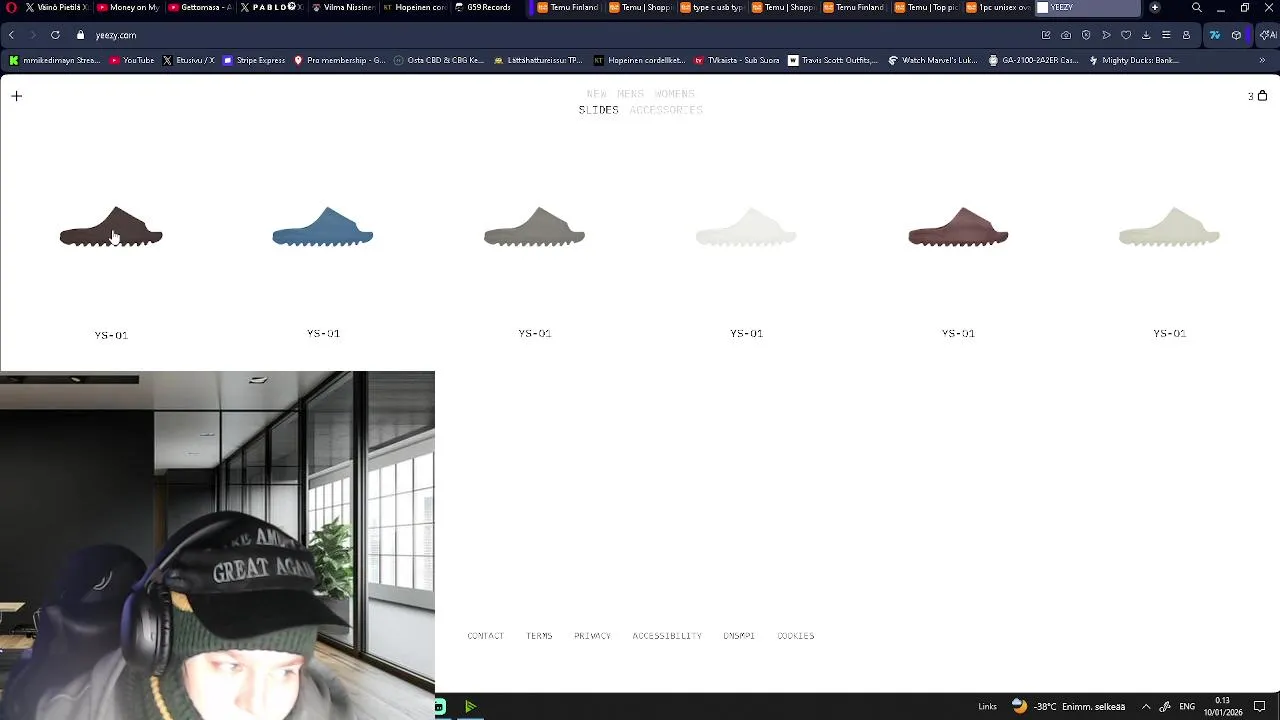The width and height of the screenshot is (1280, 720).
Task: Open the mmikedimayn Stream bookmark
Action: (x=55, y=60)
